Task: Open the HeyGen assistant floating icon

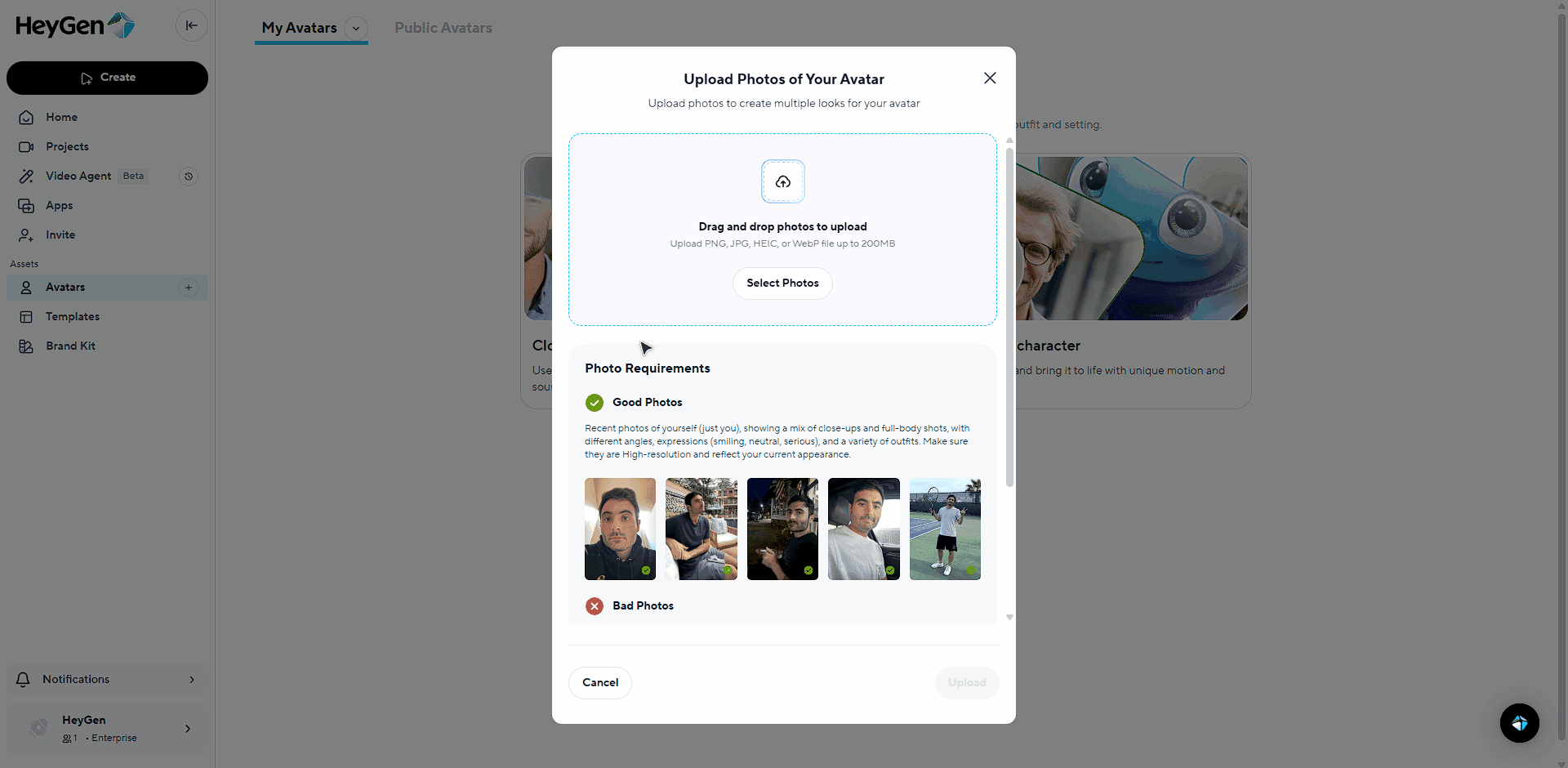Action: (x=1519, y=723)
